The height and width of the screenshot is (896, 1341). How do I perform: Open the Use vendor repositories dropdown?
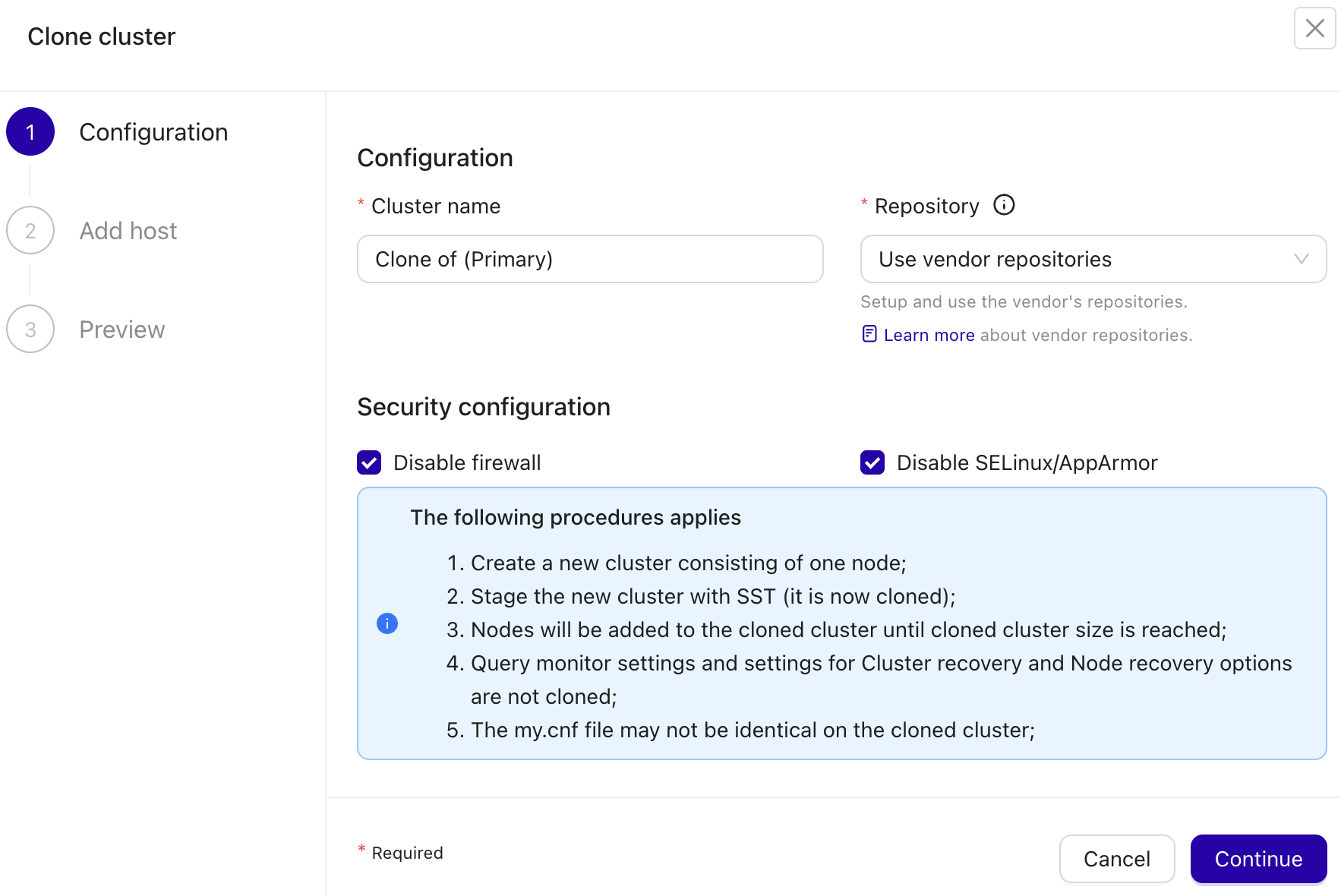pos(1078,259)
